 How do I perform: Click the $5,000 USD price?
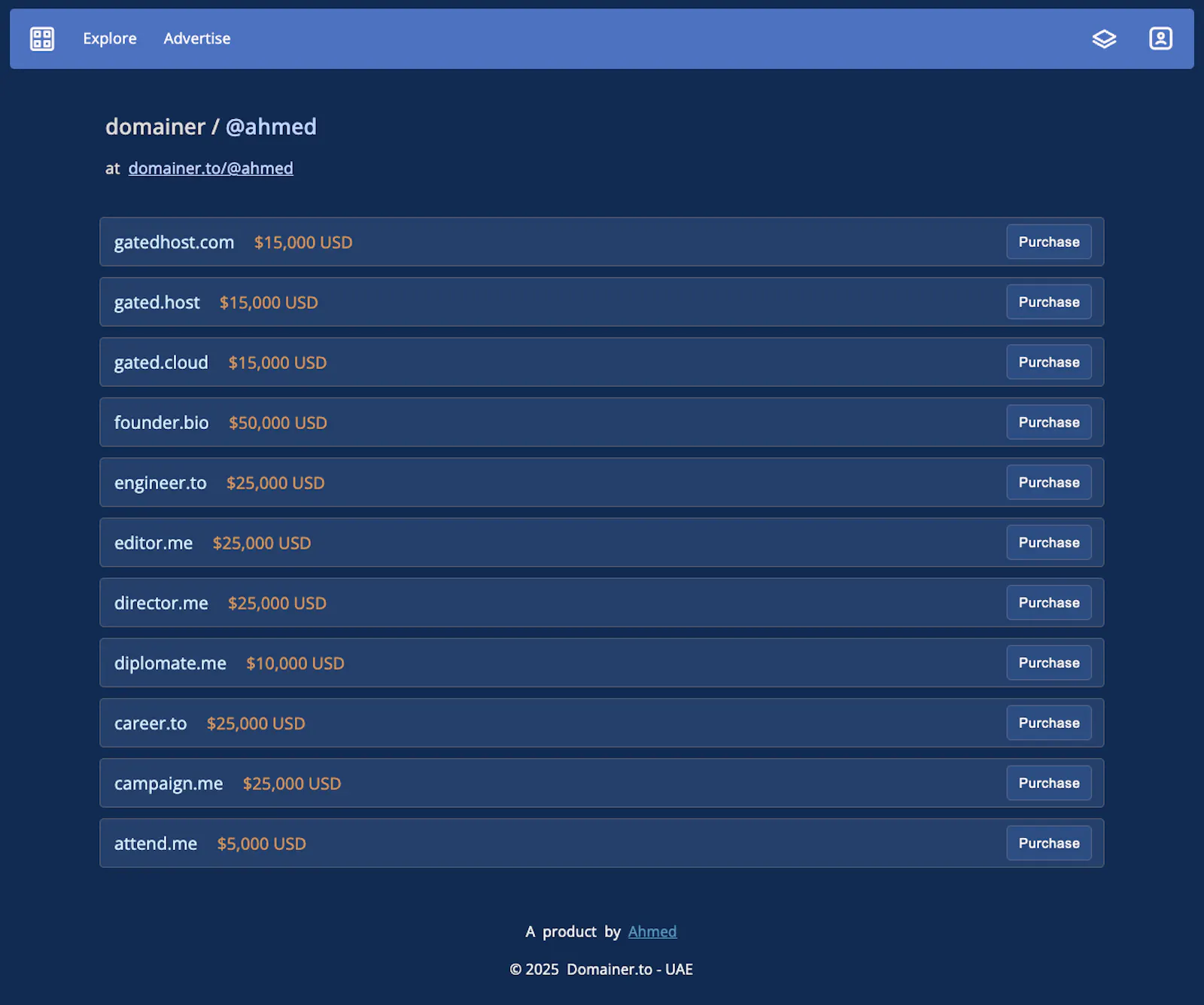click(x=261, y=844)
